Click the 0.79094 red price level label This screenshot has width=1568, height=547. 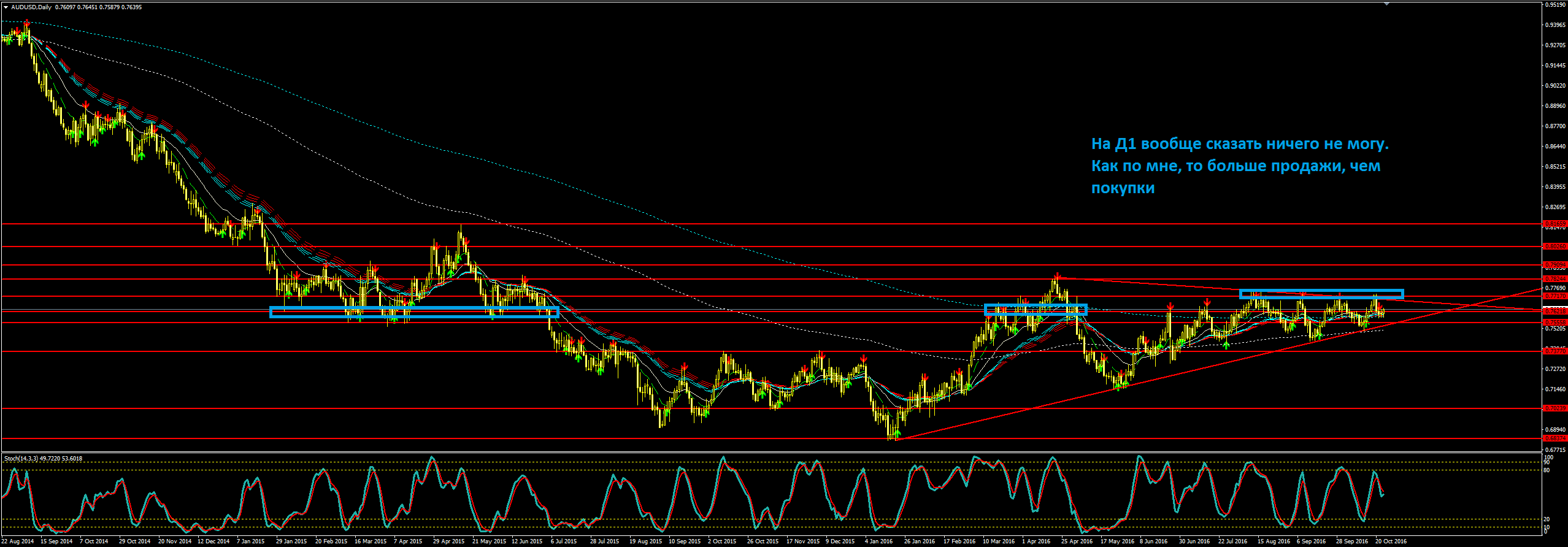pyautogui.click(x=1555, y=265)
